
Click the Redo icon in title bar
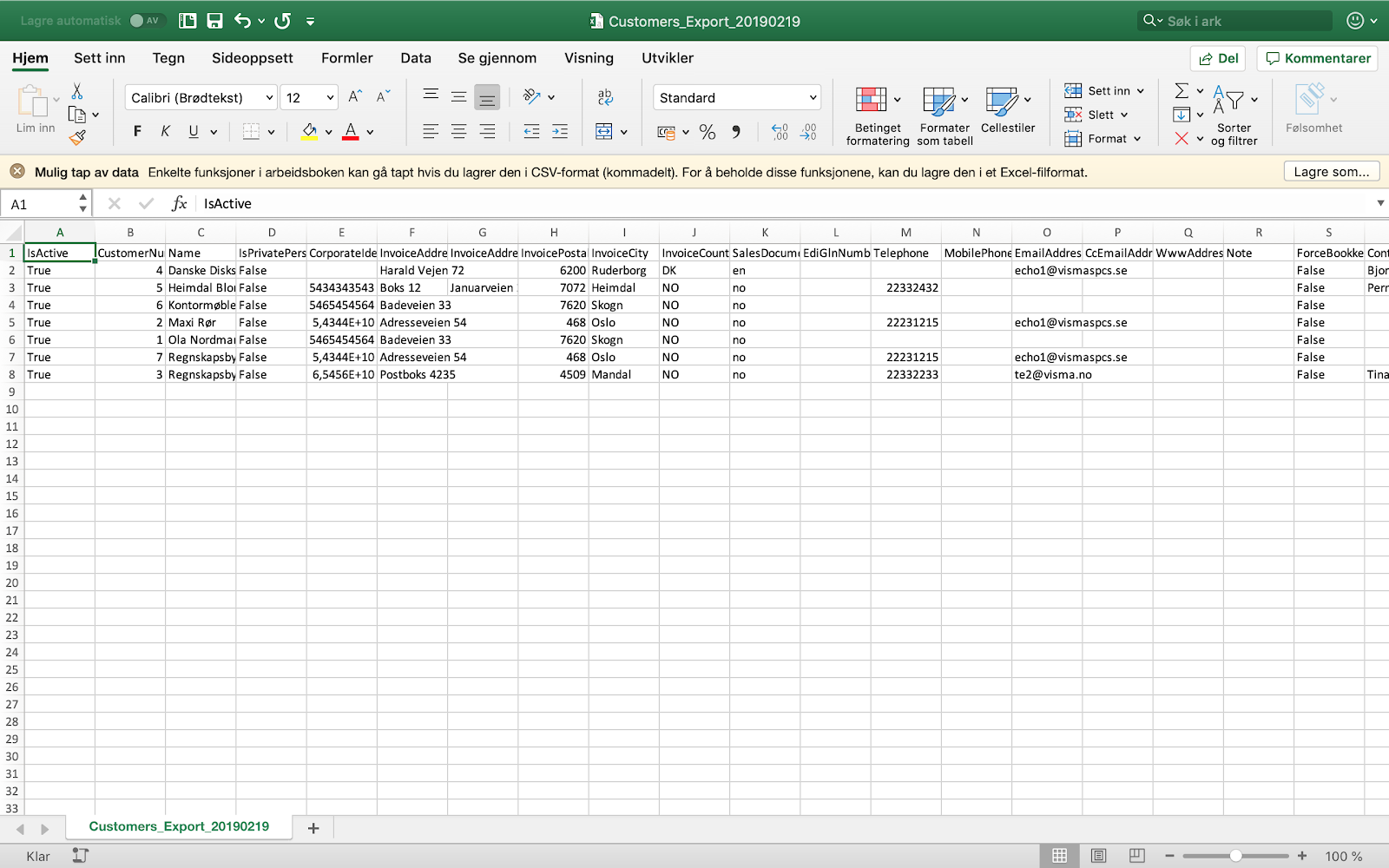(x=283, y=21)
